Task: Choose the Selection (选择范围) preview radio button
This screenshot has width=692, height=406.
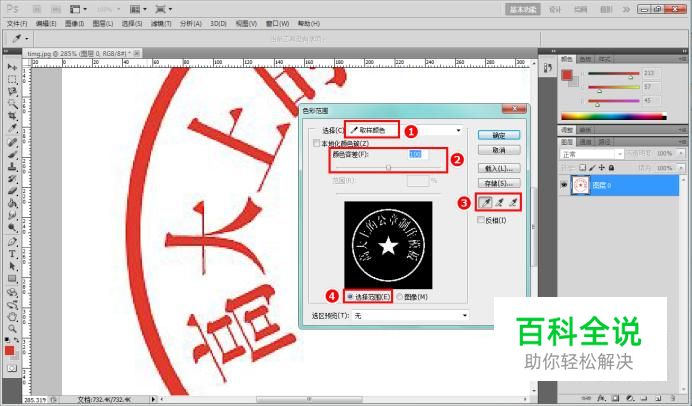Action: pos(350,297)
